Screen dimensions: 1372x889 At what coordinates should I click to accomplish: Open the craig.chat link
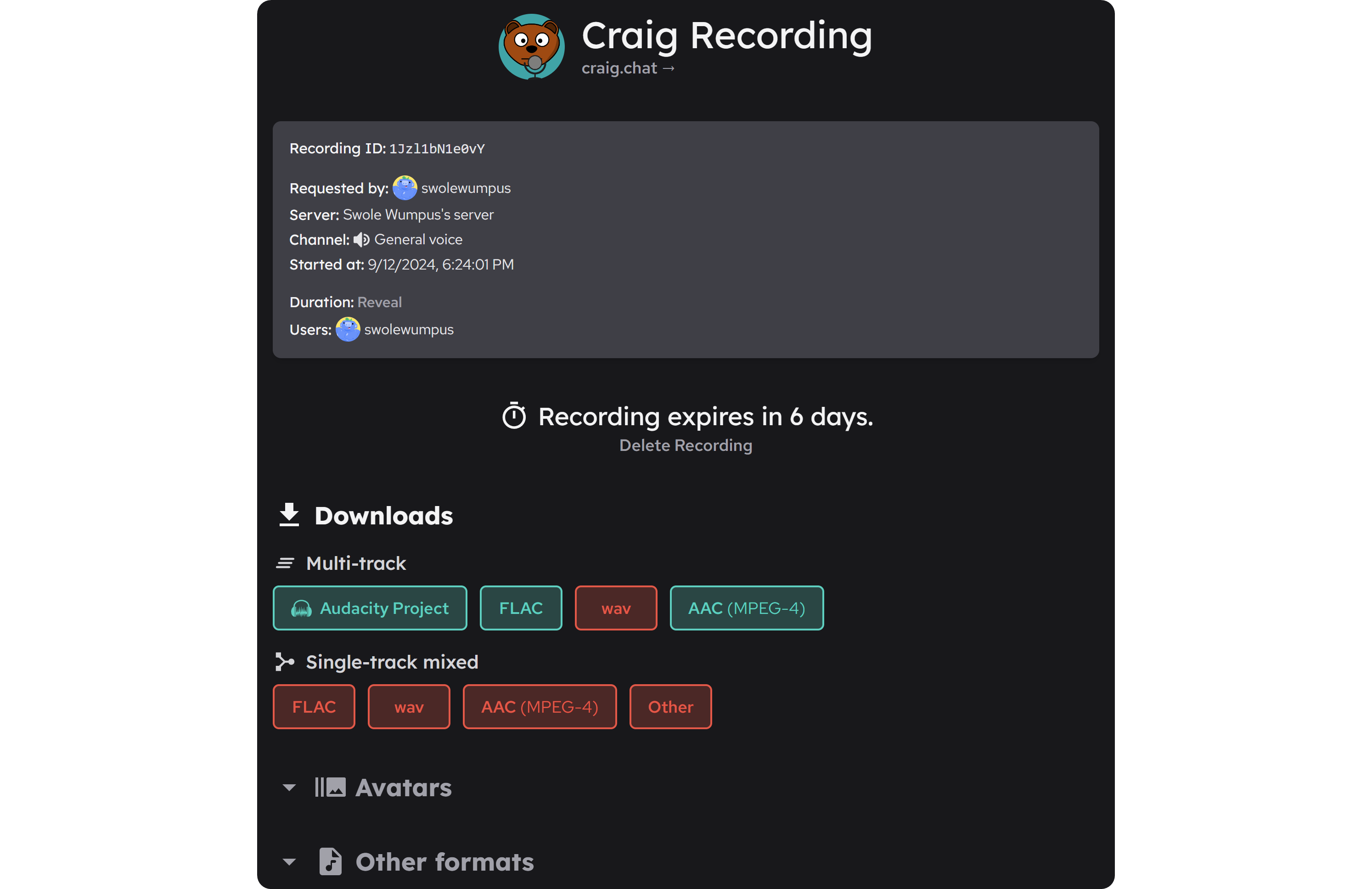627,68
